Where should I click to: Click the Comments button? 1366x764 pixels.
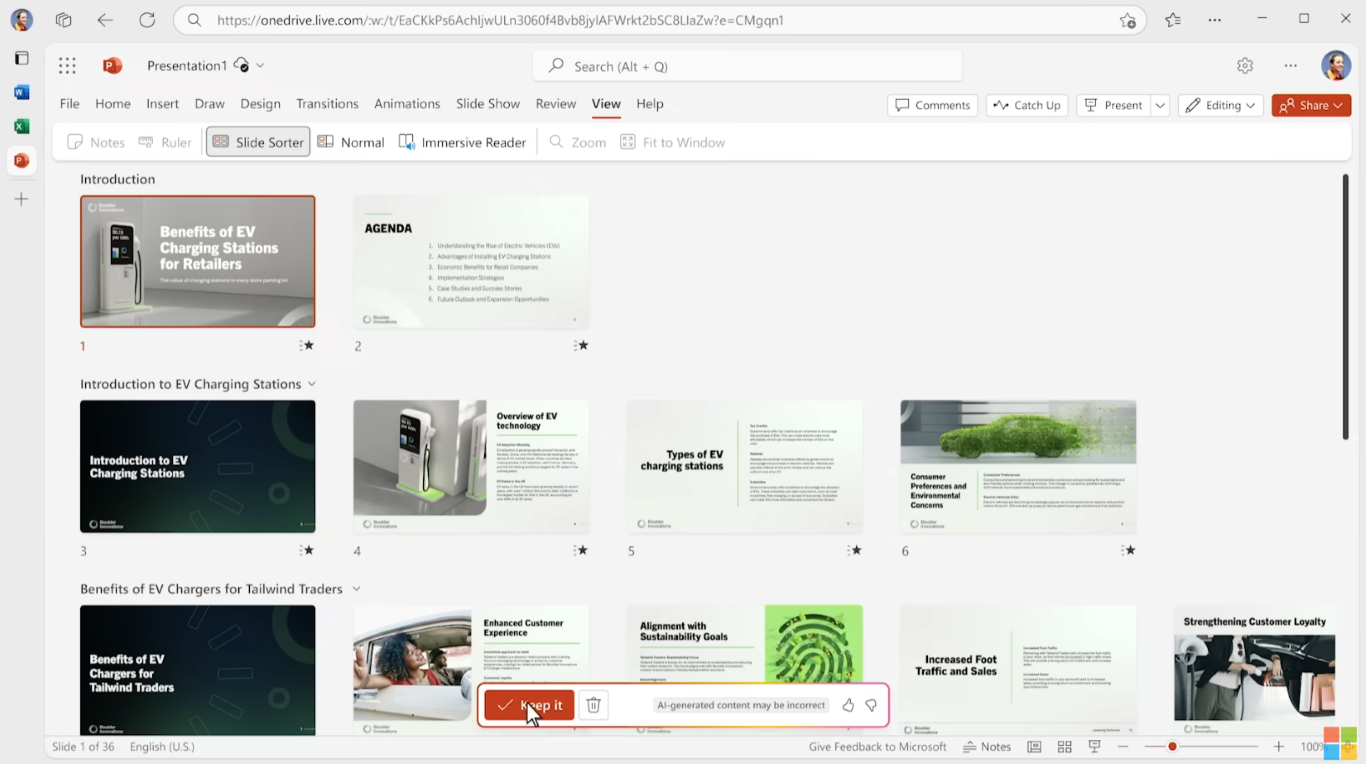tap(932, 105)
